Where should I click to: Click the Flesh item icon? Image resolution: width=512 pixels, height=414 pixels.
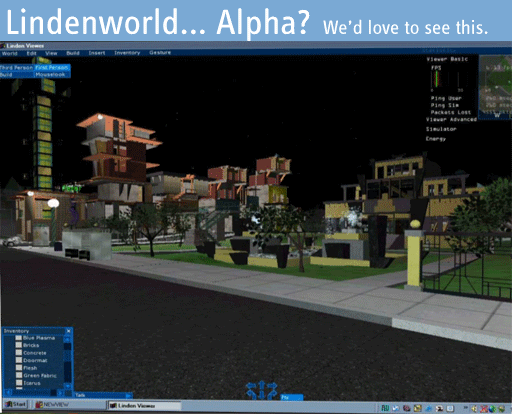point(19,368)
